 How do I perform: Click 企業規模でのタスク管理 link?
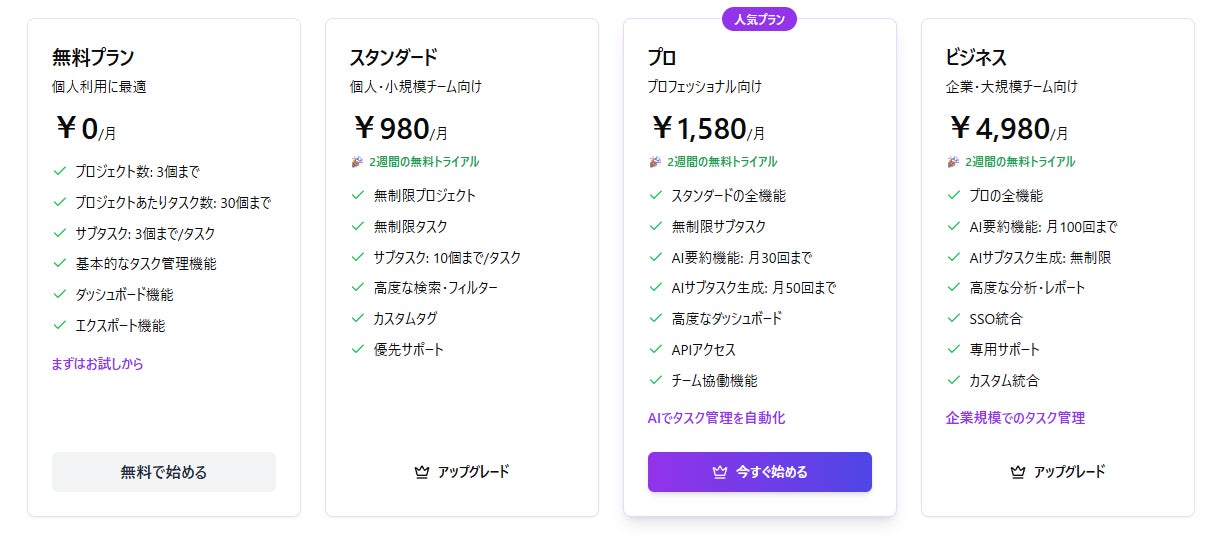tap(1015, 418)
